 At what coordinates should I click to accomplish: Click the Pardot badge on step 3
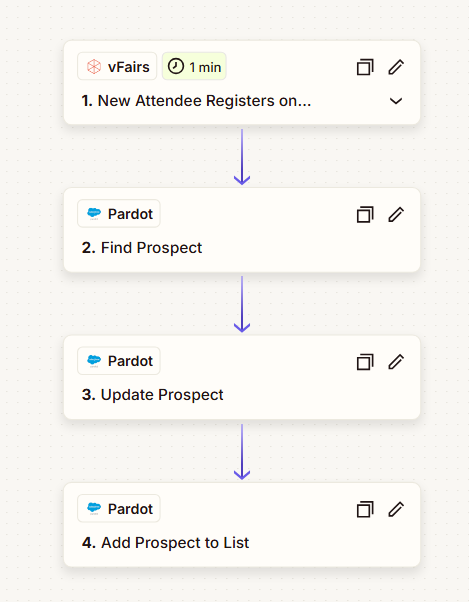tap(119, 361)
